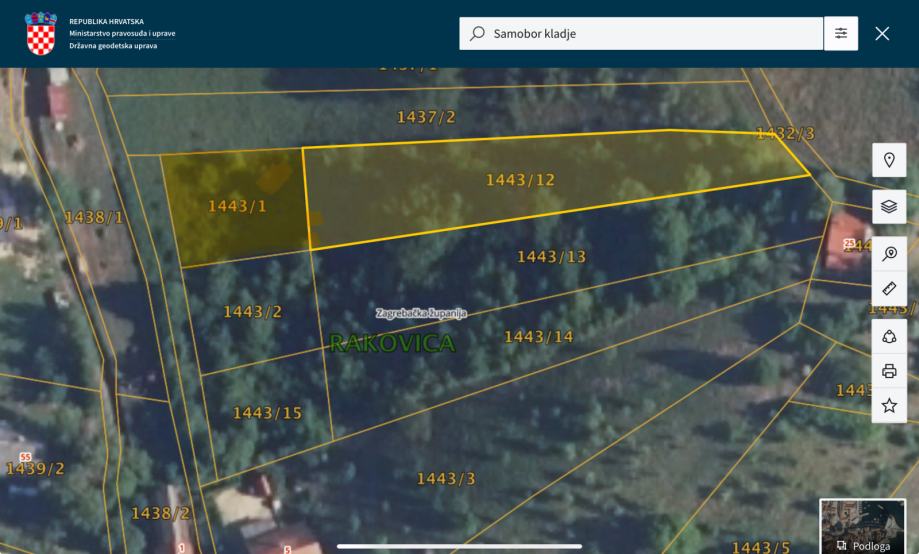Click the printer icon to print map
The width and height of the screenshot is (919, 554).
coord(889,371)
